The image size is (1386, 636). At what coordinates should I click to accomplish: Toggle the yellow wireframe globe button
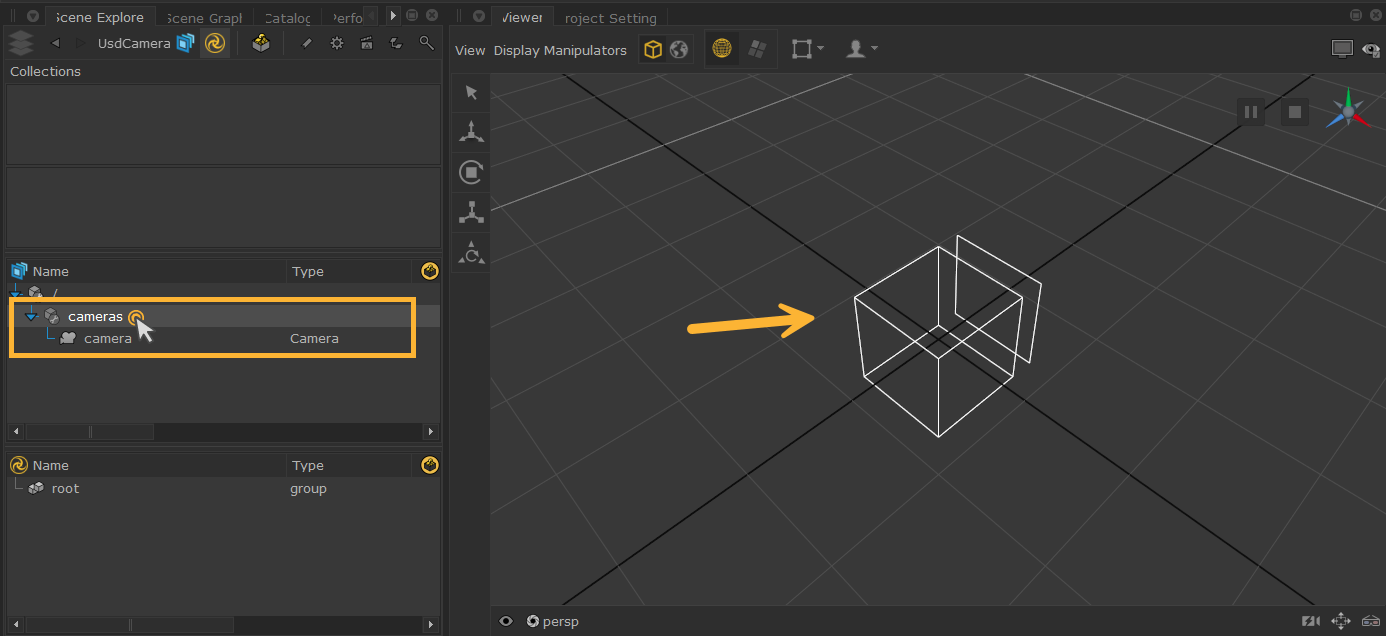pyautogui.click(x=722, y=49)
